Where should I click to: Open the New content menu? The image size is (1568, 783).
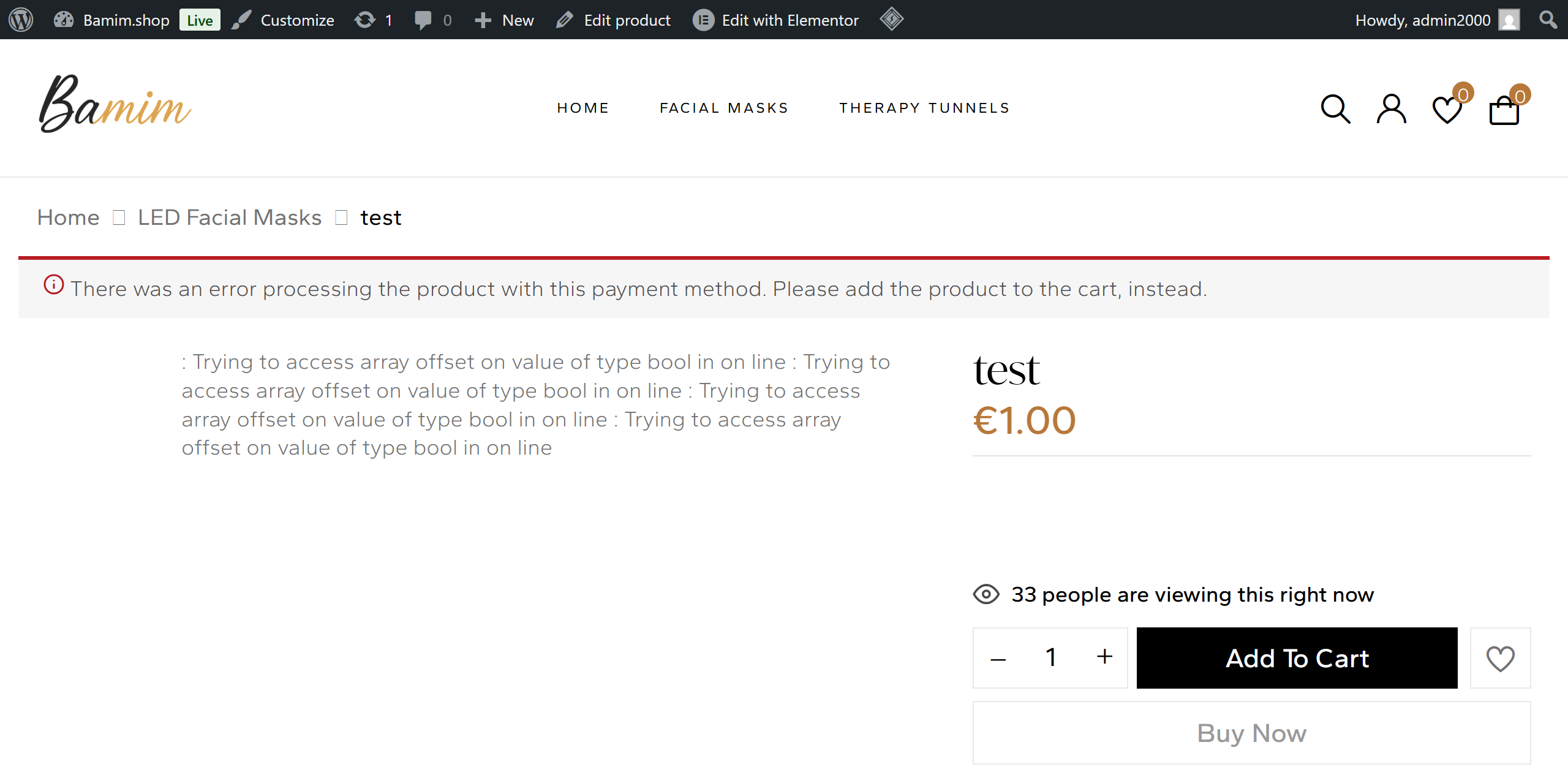coord(504,20)
